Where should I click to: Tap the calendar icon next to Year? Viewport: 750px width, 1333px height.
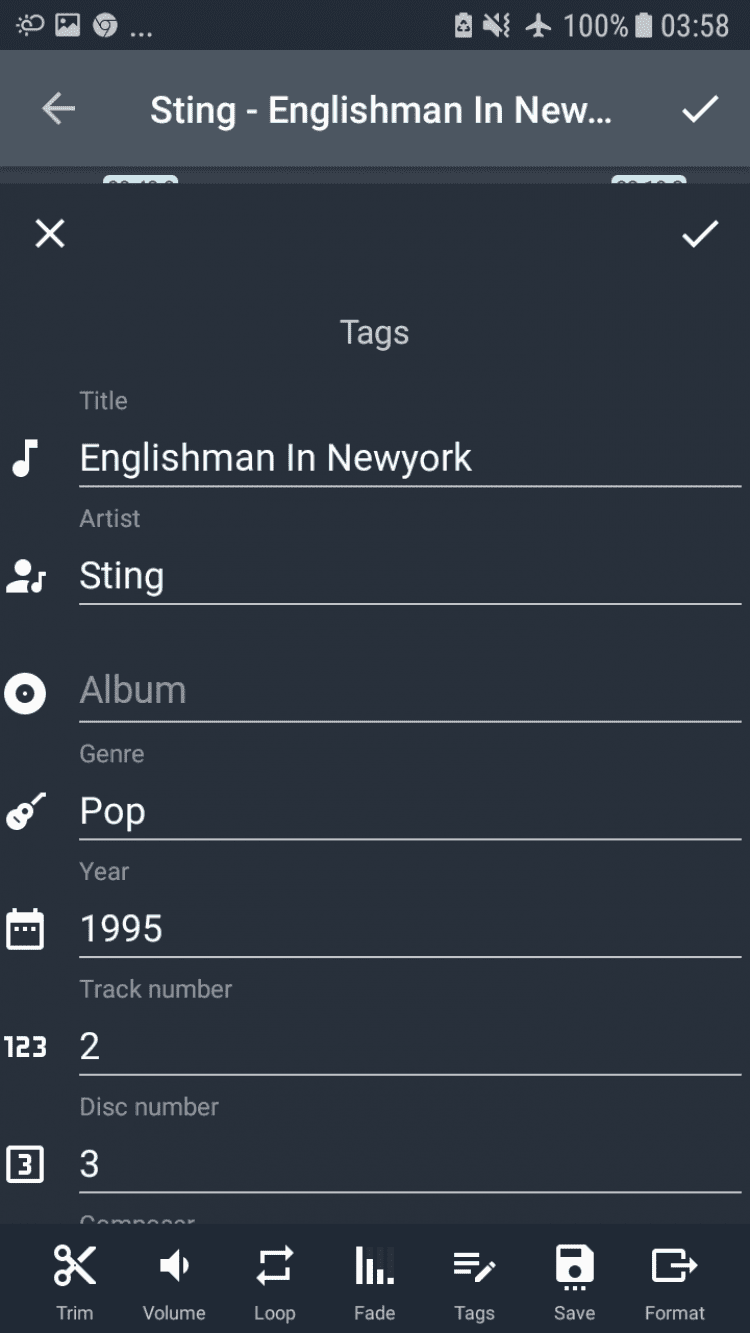[25, 929]
